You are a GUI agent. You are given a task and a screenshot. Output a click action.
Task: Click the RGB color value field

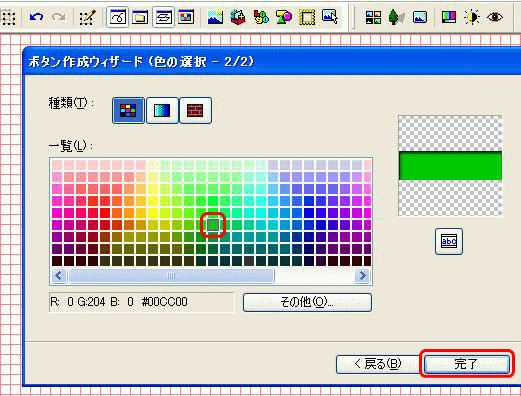click(142, 302)
